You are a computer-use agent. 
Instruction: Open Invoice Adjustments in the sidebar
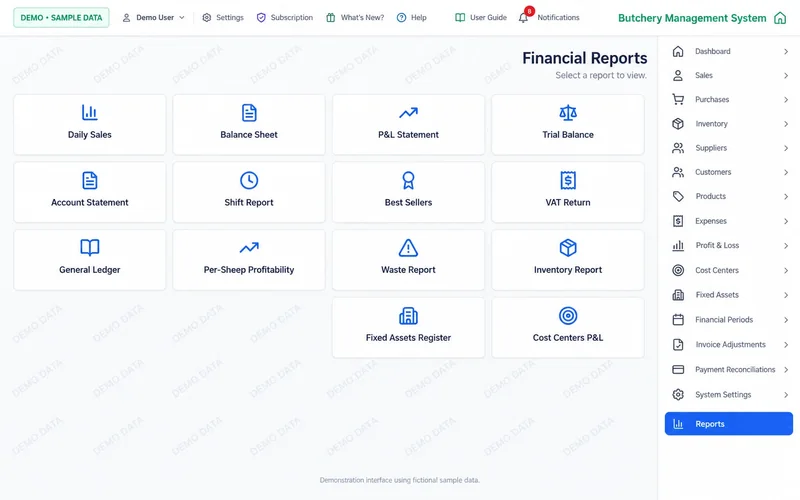click(x=729, y=344)
